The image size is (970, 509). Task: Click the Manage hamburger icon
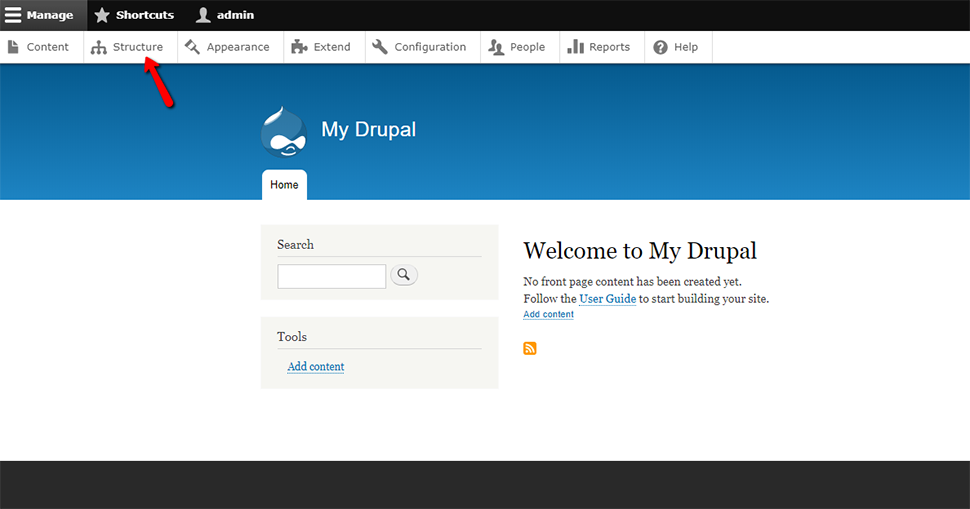13,15
